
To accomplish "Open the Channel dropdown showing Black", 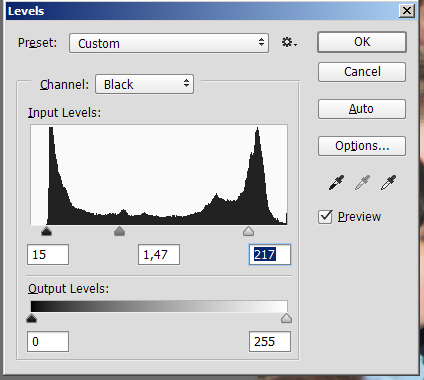I will pyautogui.click(x=144, y=84).
